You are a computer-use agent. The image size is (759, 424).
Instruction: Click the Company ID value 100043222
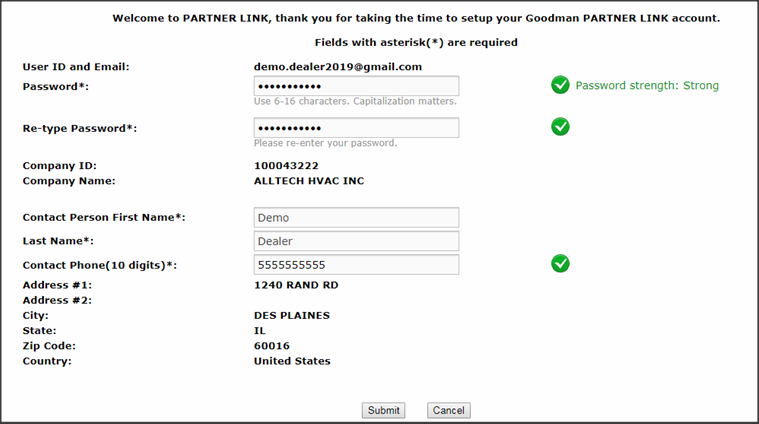[x=286, y=165]
